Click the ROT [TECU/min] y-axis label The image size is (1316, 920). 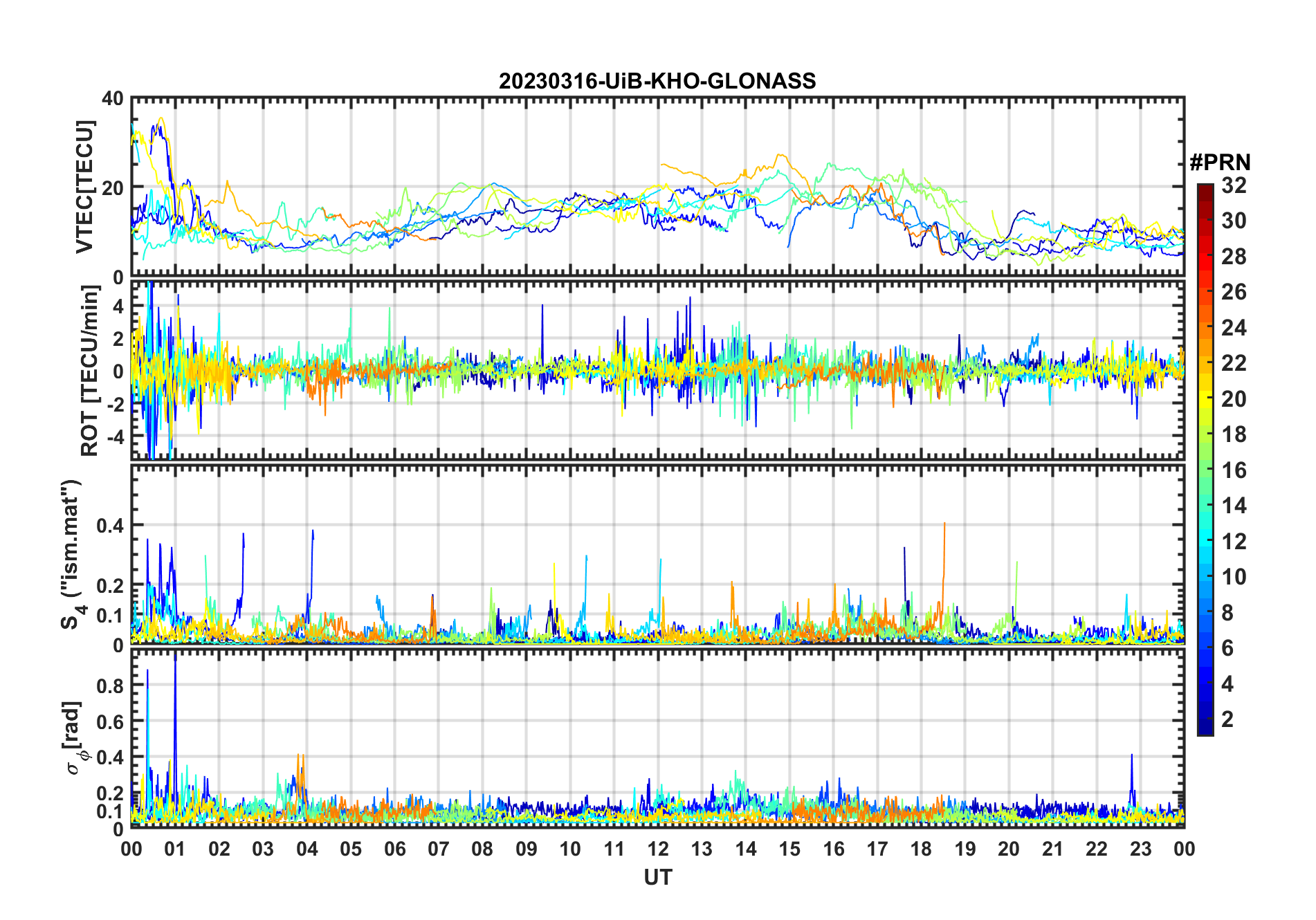(x=90, y=371)
